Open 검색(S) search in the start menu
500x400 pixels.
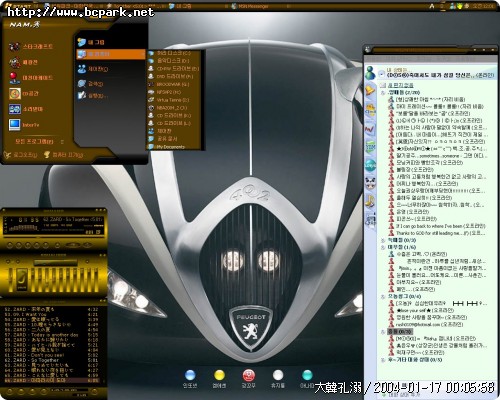(91, 84)
